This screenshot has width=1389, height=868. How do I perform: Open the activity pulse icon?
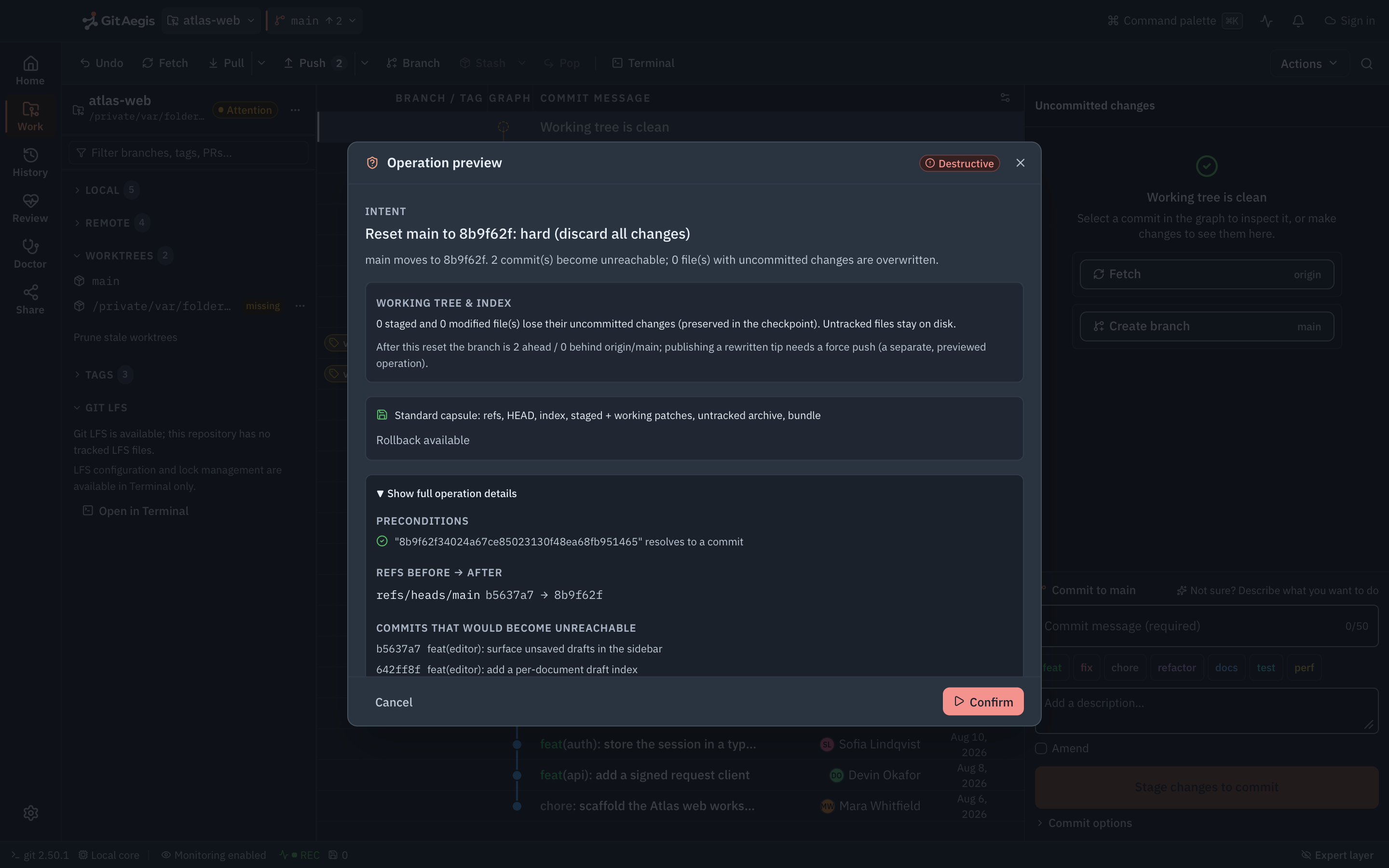pos(1267,21)
